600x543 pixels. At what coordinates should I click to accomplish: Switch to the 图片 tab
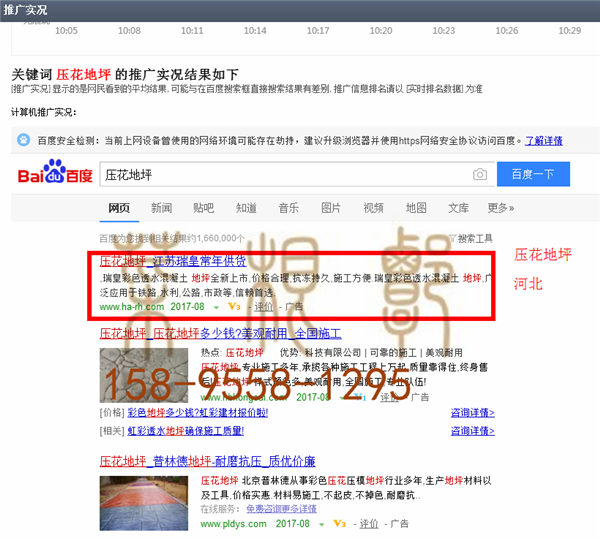(331, 208)
